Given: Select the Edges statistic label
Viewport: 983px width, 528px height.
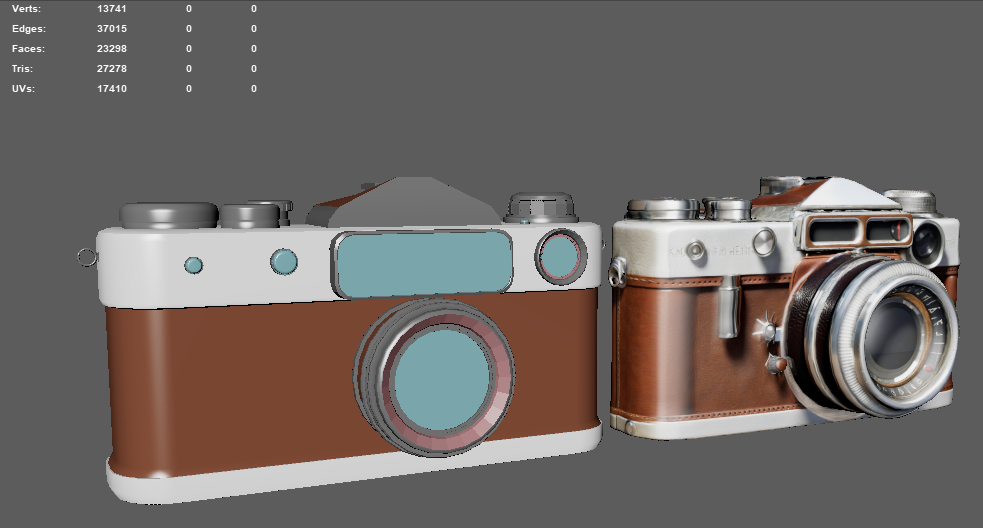Looking at the screenshot, I should 29,29.
